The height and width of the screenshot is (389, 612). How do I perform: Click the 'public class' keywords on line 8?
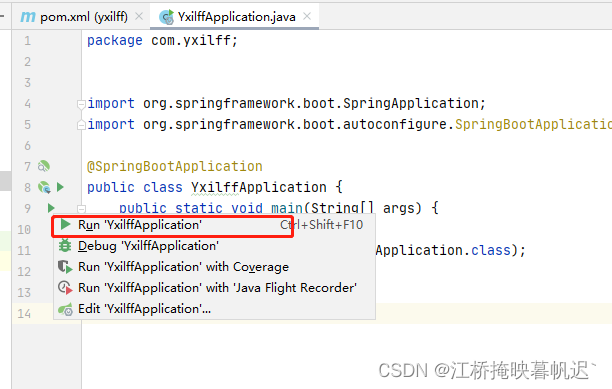point(135,188)
